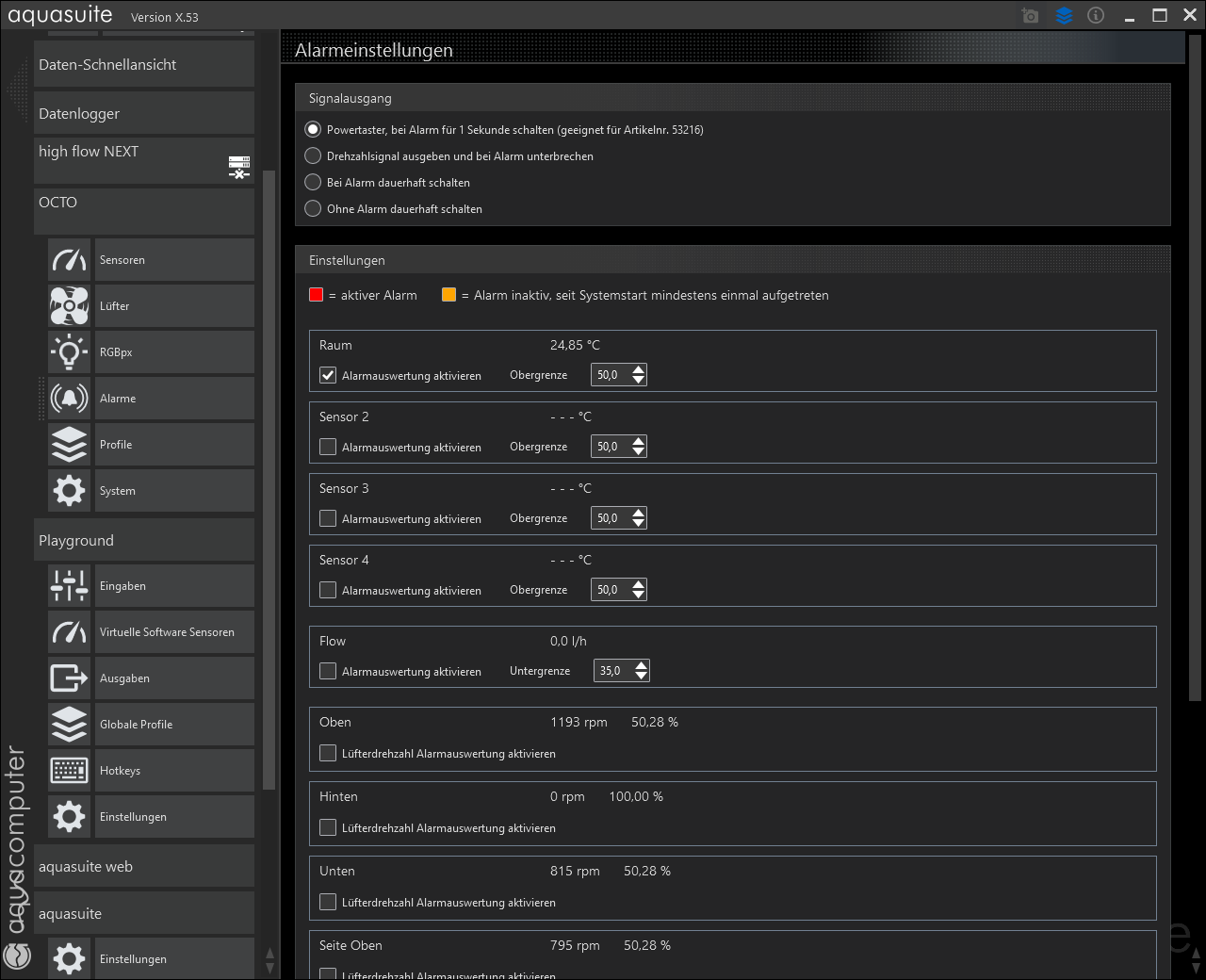This screenshot has height=980, width=1206.
Task: Click the System gear icon
Action: pyautogui.click(x=70, y=491)
